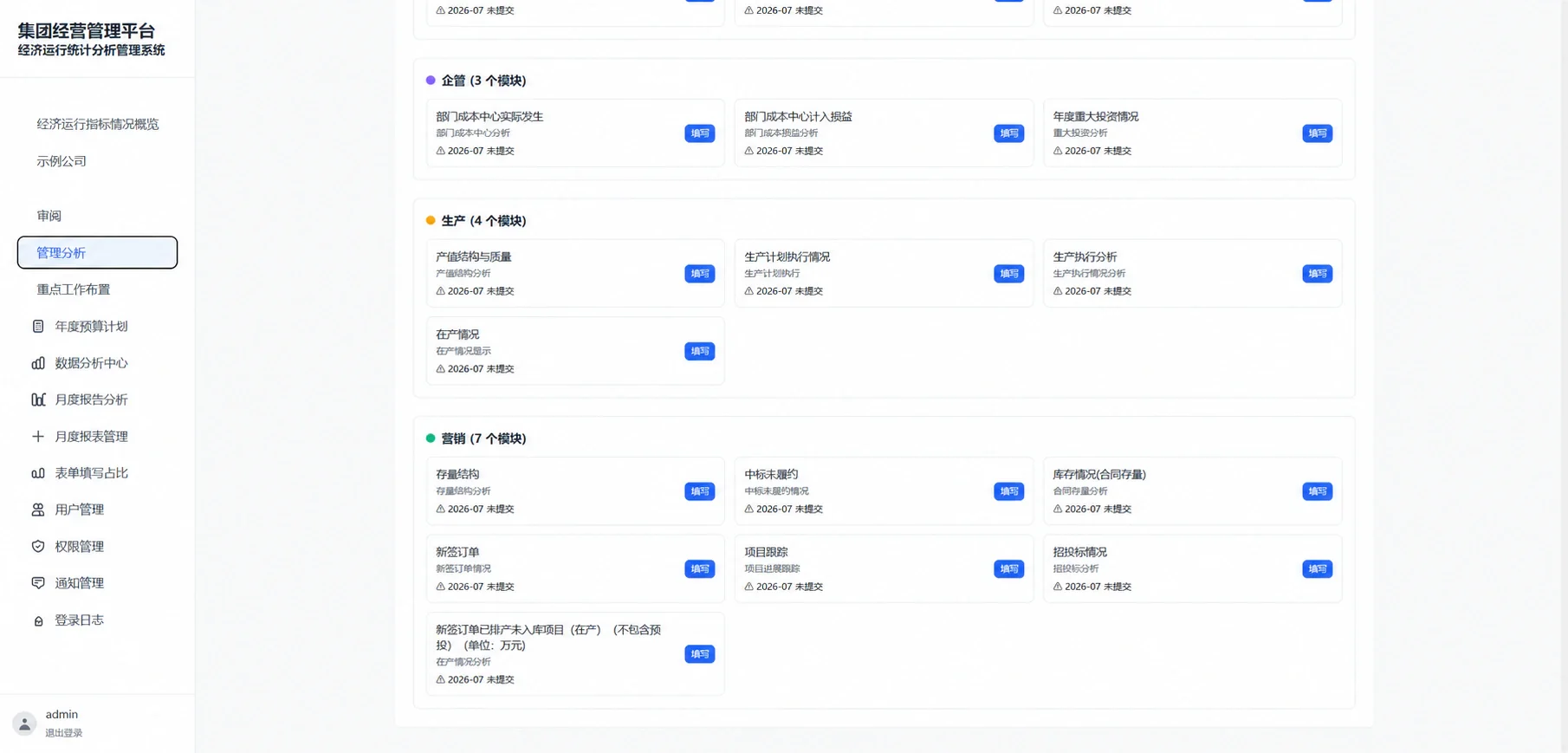This screenshot has width=1568, height=753.
Task: Click 退出登录 to log out
Action: pos(63,733)
